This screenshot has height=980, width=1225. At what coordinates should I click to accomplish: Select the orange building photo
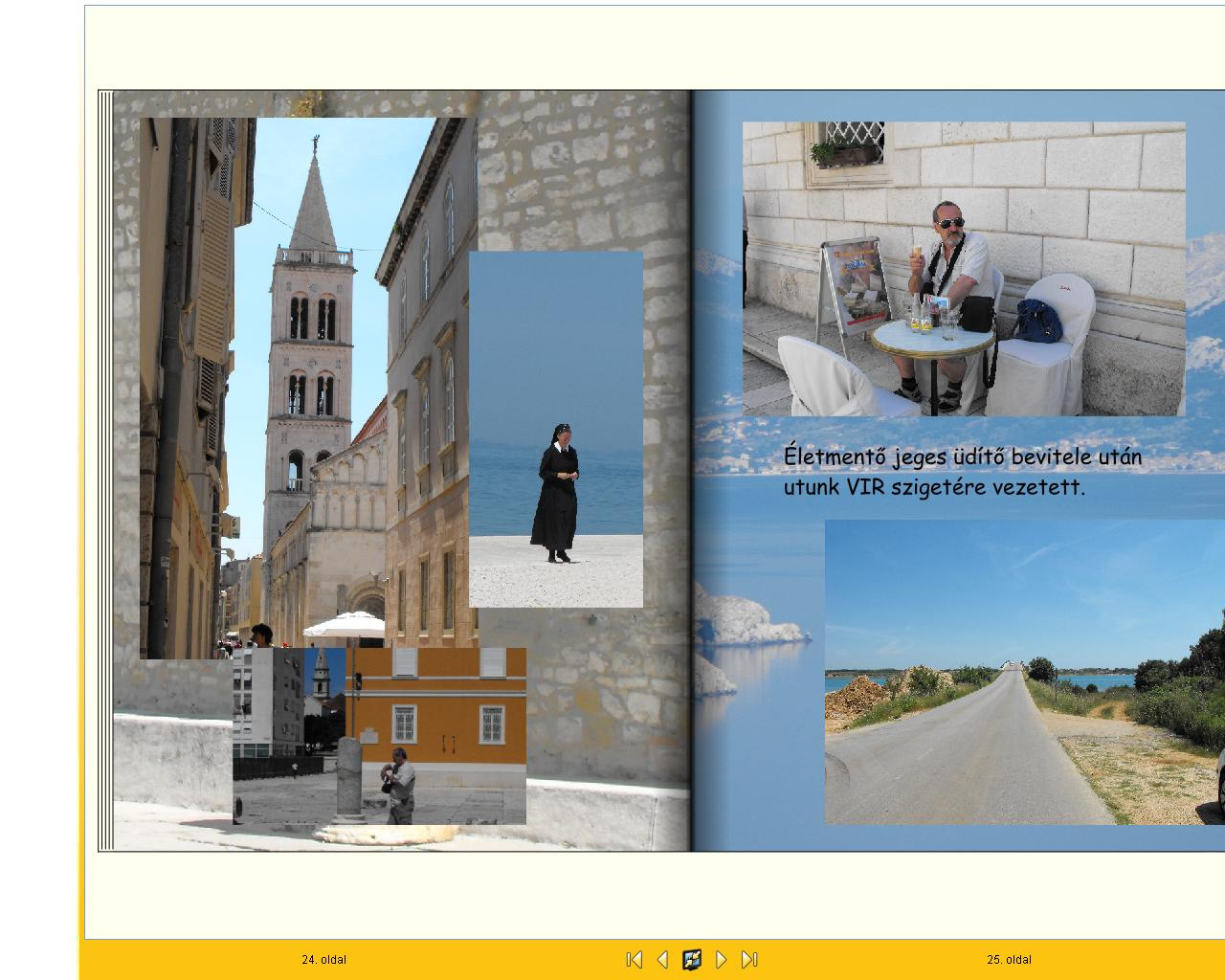pyautogui.click(x=379, y=736)
